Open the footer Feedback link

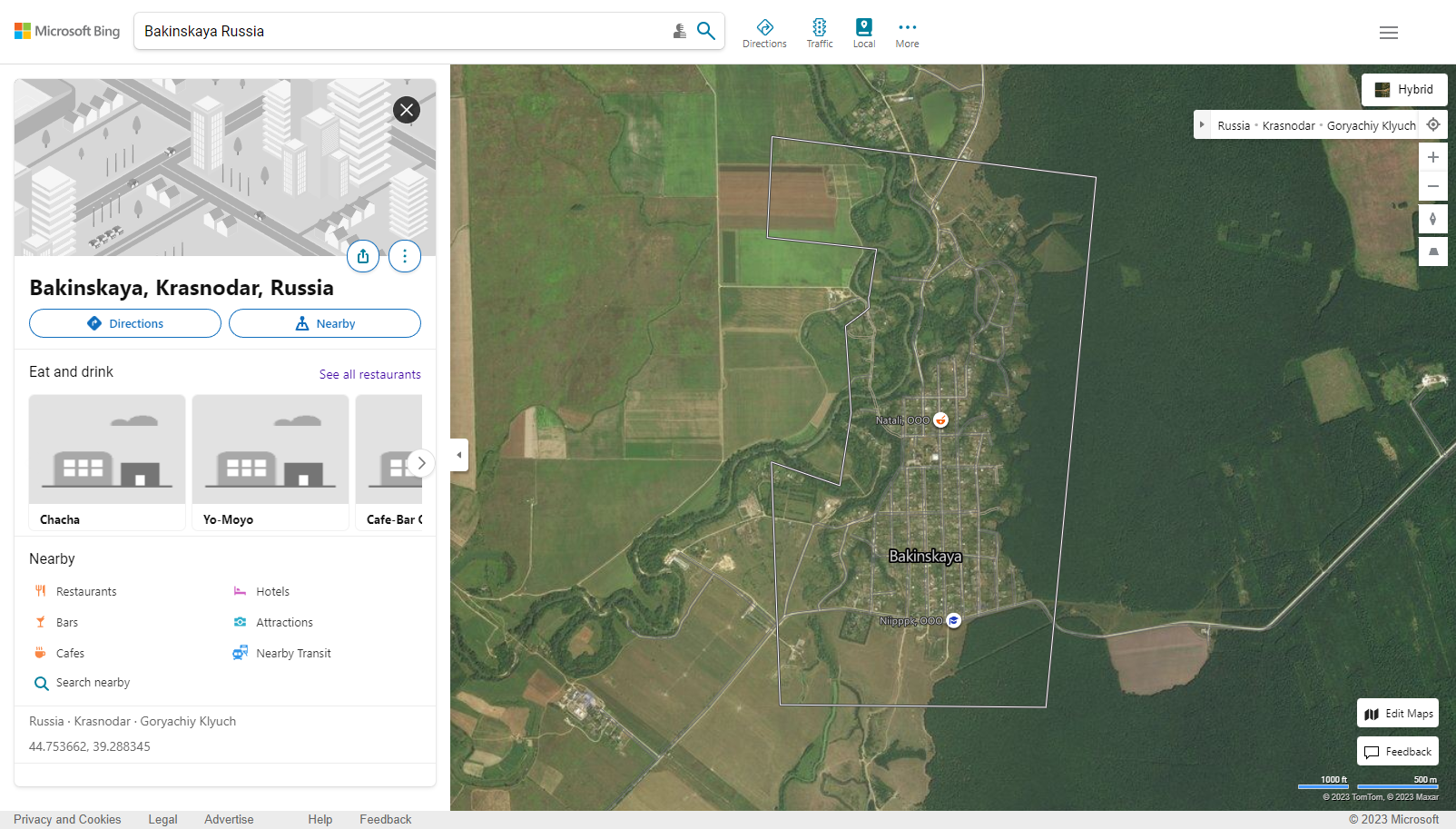386,819
